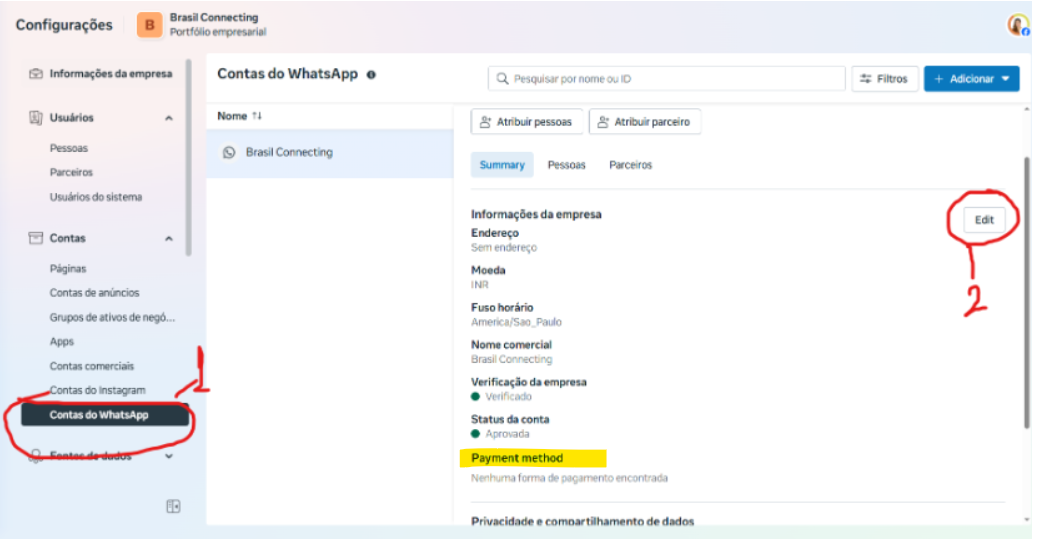This screenshot has width=1040, height=542.
Task: Click 'Nenhuma forma de pagamento encontrada' text
Action: coord(569,478)
